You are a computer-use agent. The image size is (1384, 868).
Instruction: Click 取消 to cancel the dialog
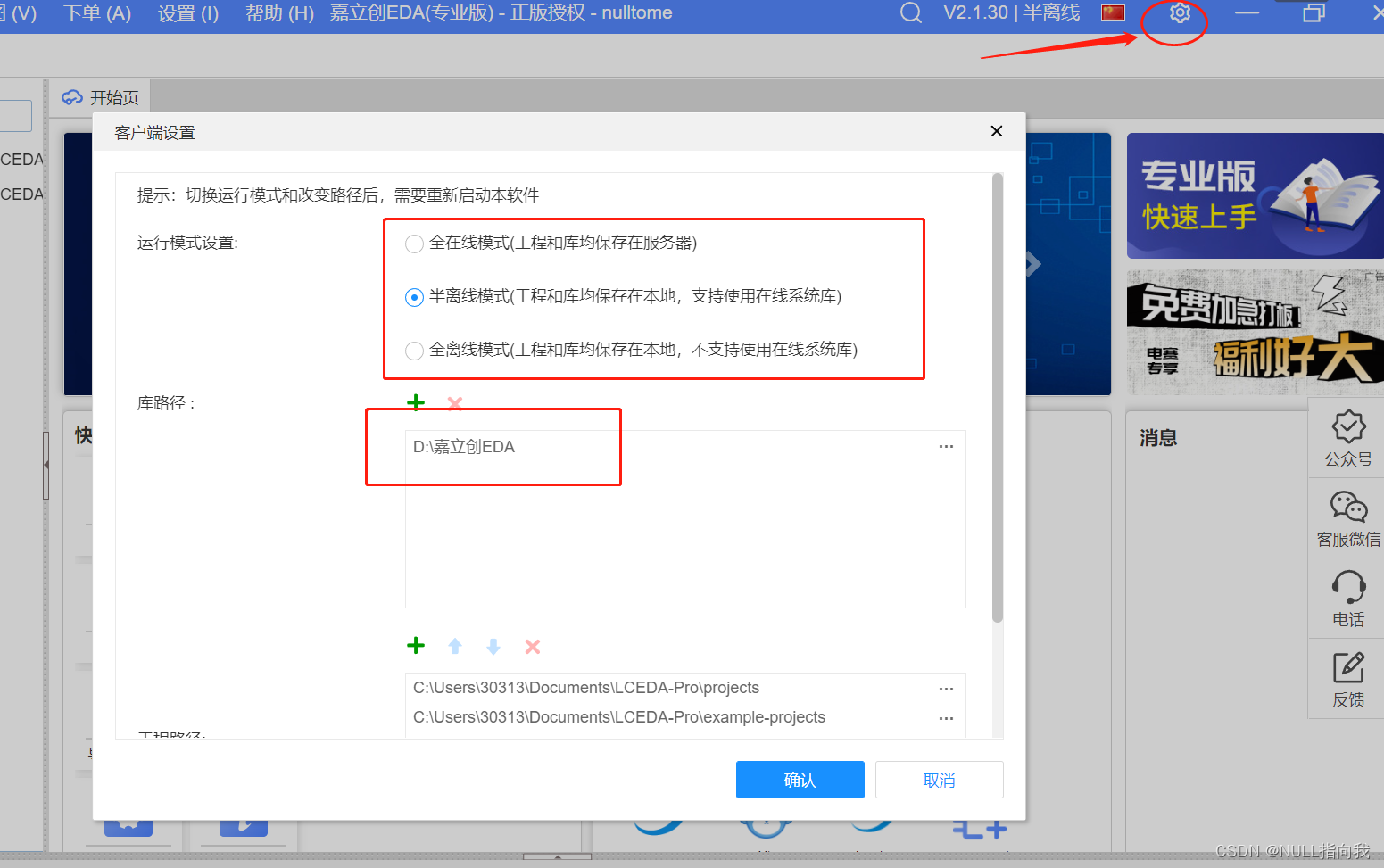point(939,780)
